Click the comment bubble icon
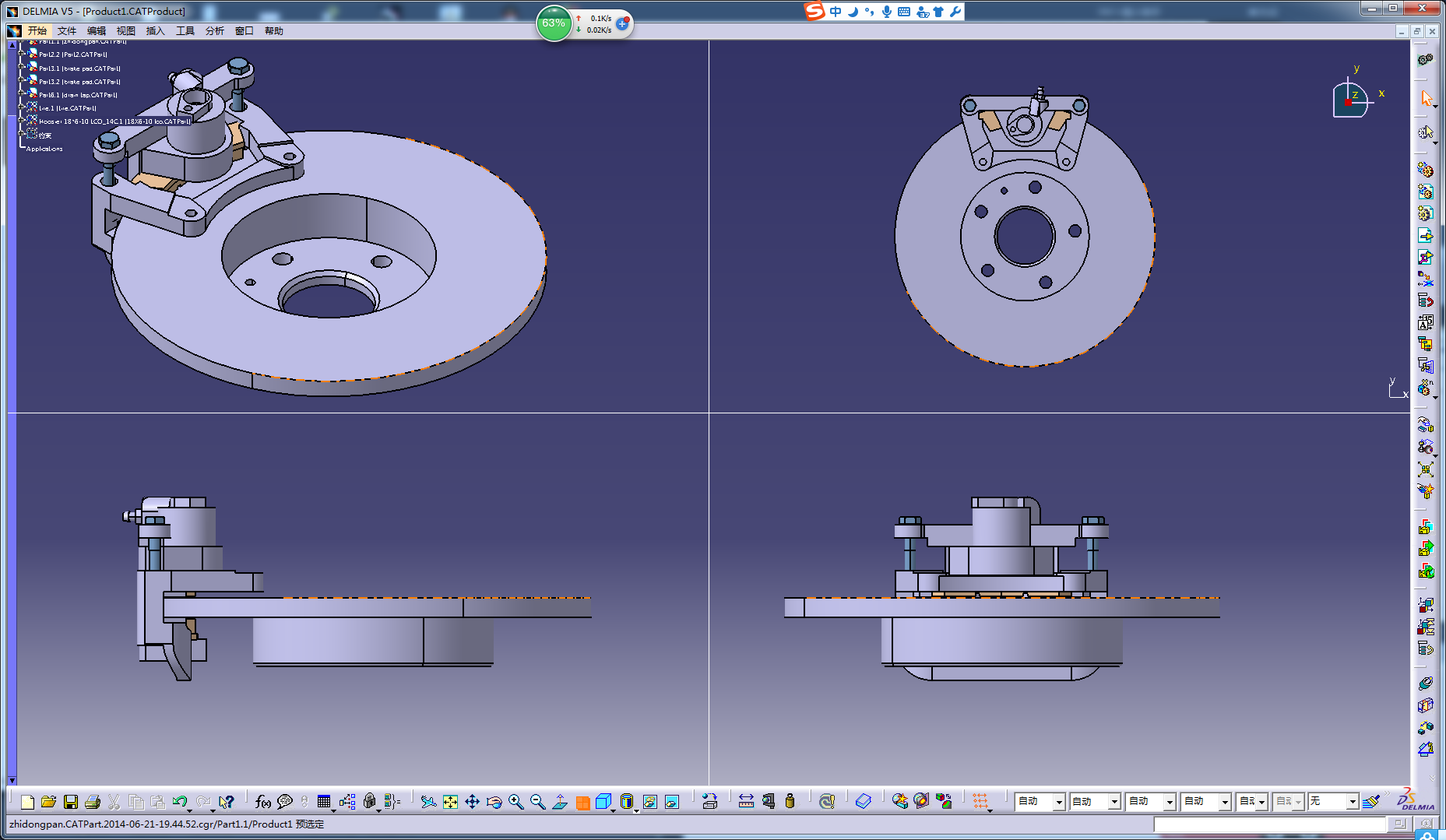This screenshot has width=1446, height=840. click(x=285, y=802)
